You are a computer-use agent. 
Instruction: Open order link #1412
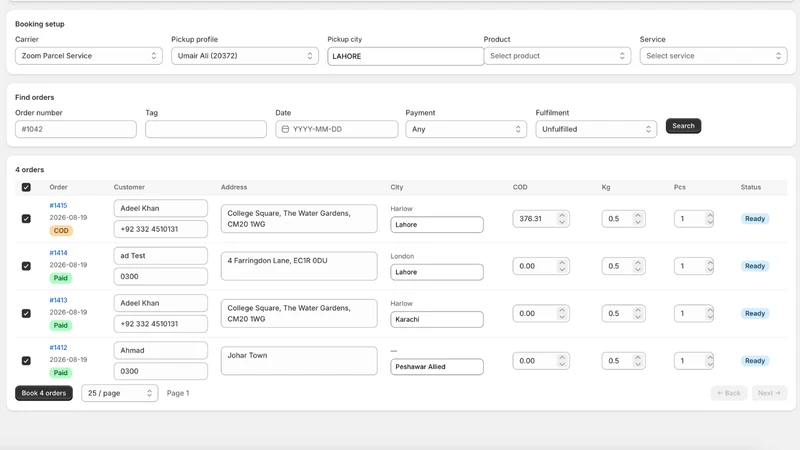(58, 347)
